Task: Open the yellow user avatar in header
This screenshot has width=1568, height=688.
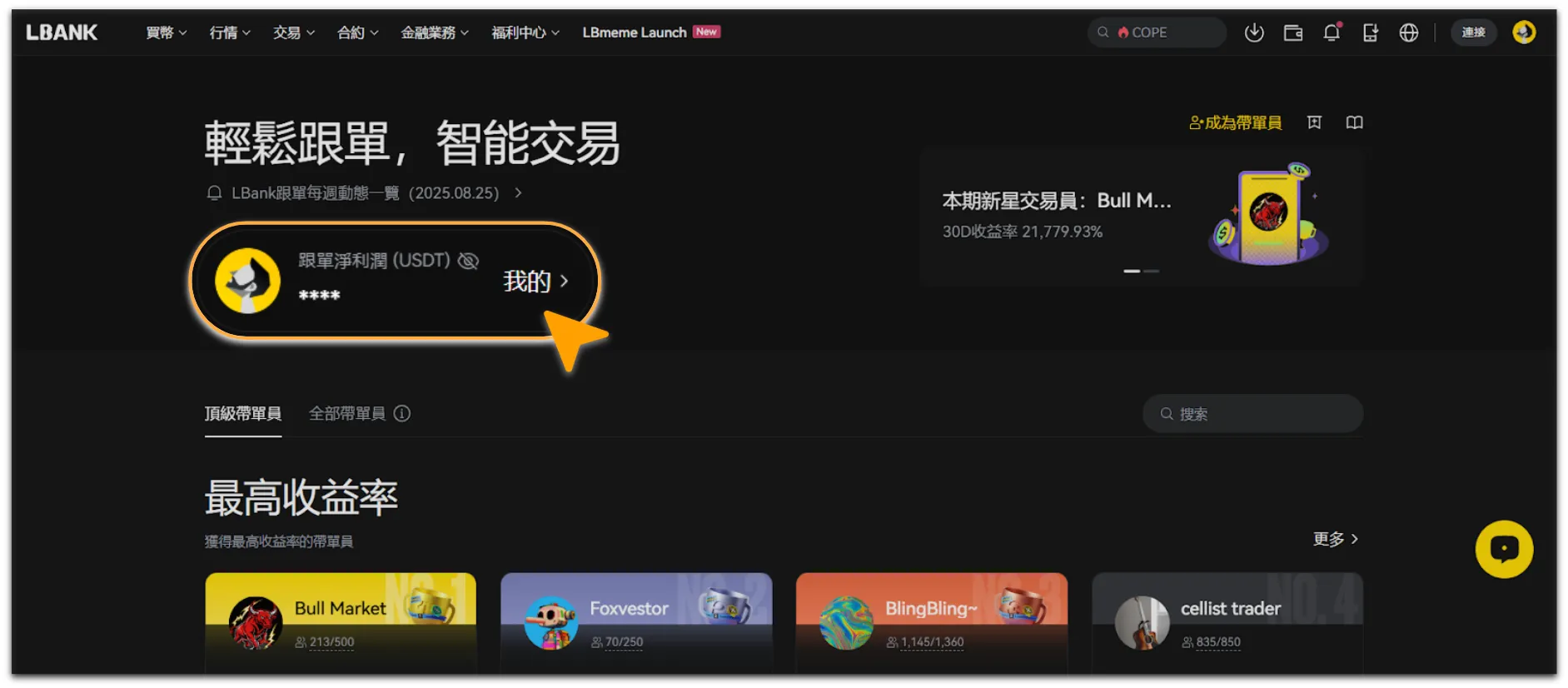Action: click(1524, 32)
